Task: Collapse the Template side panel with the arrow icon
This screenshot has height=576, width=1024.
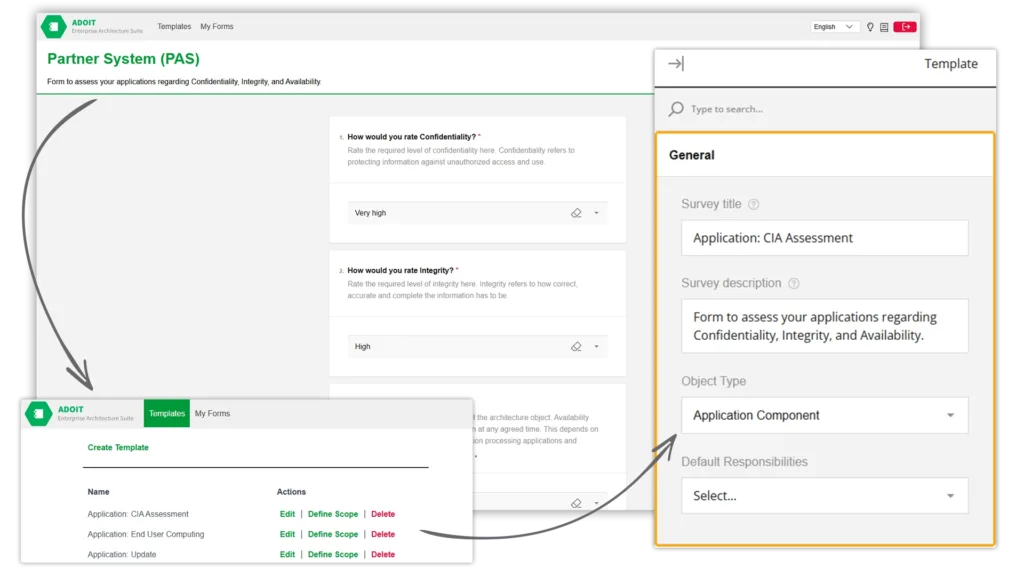Action: (x=676, y=63)
